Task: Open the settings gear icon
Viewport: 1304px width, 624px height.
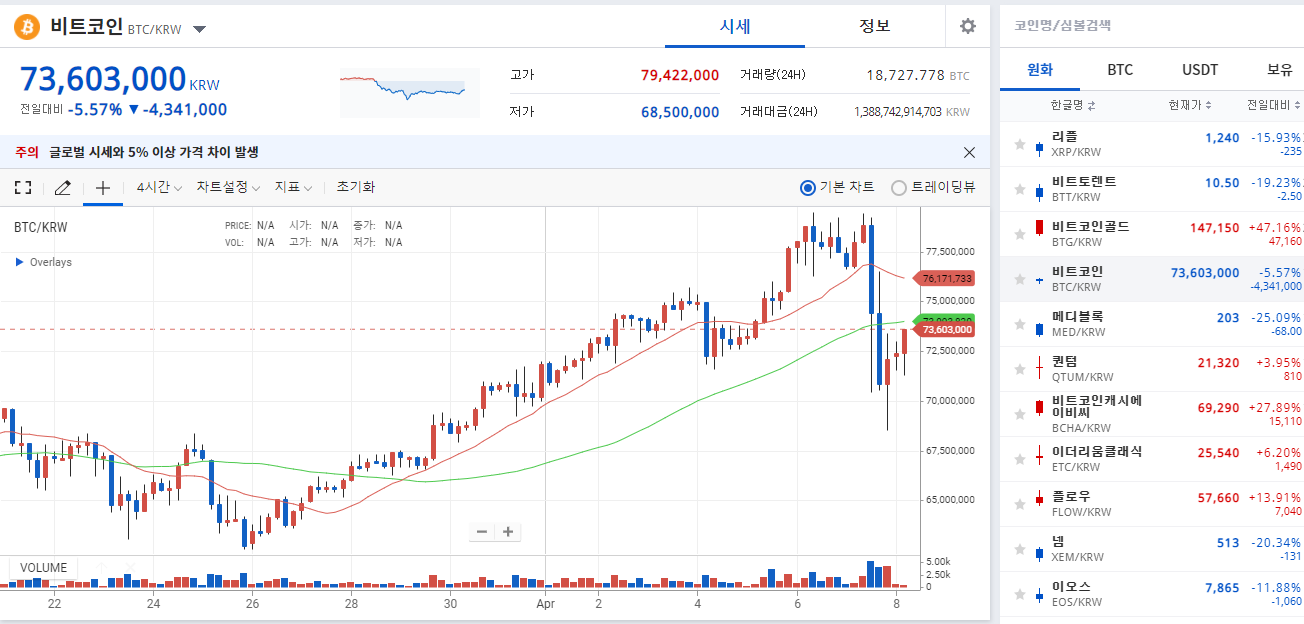Action: pos(968,27)
